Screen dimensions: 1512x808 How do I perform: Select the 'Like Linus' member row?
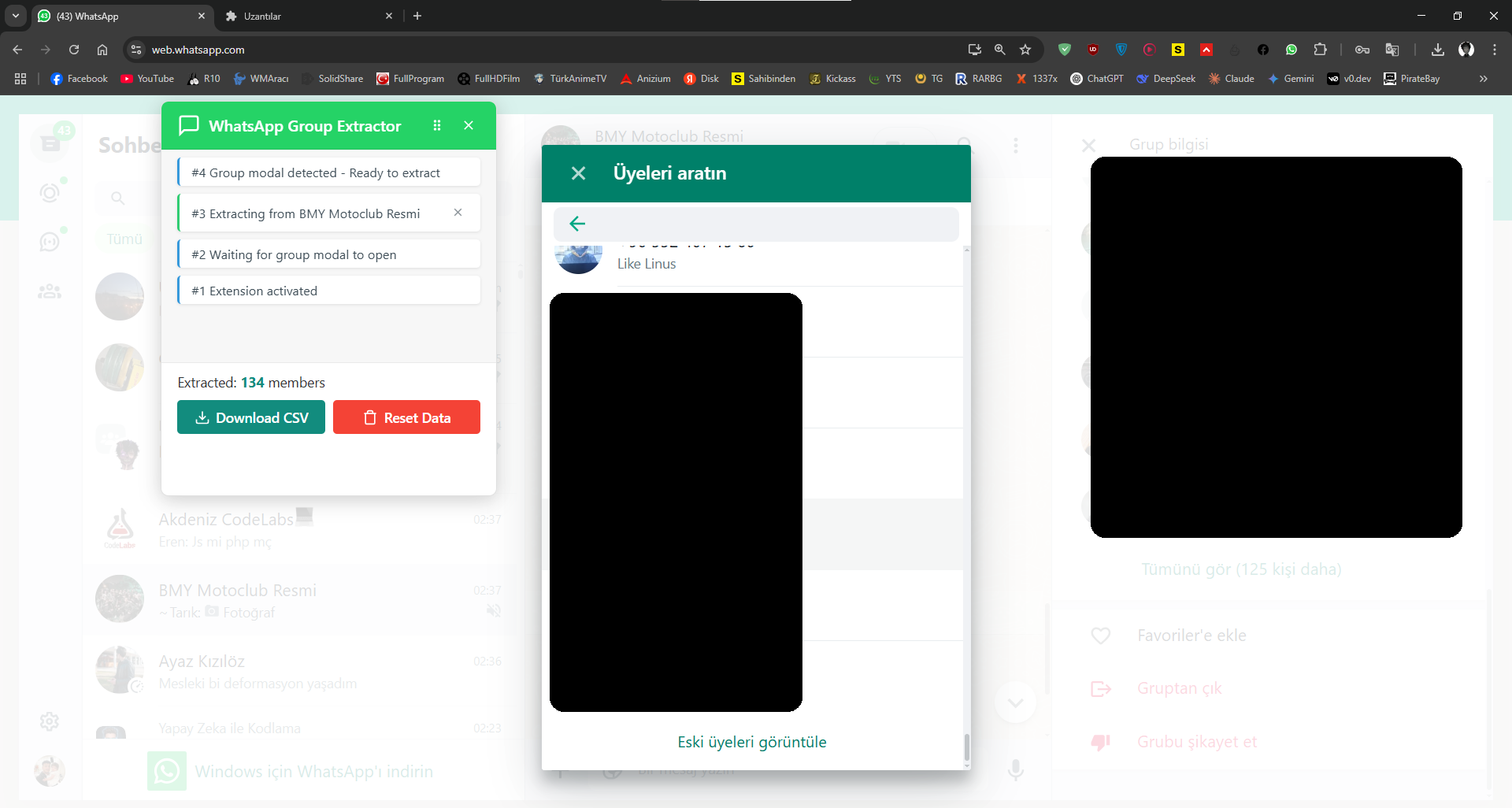[752, 264]
